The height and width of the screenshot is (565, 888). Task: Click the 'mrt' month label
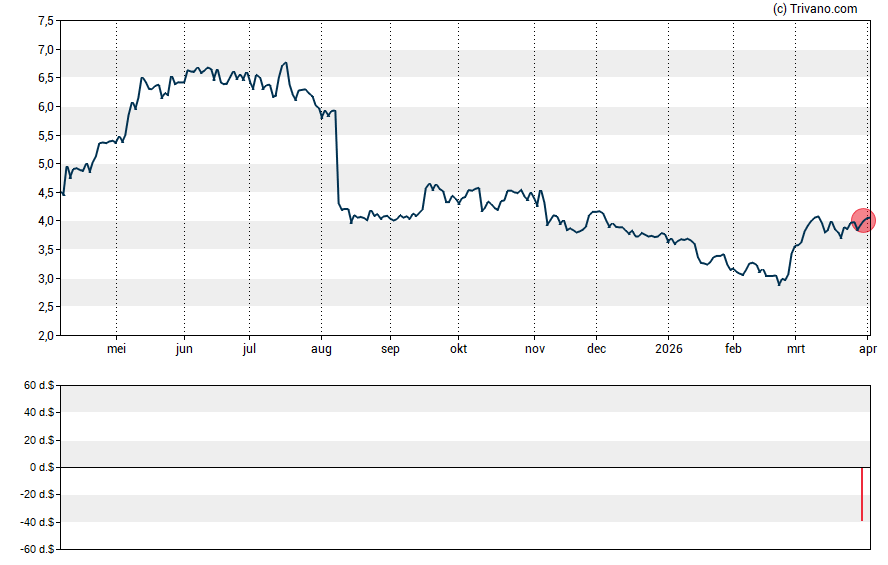coord(796,349)
